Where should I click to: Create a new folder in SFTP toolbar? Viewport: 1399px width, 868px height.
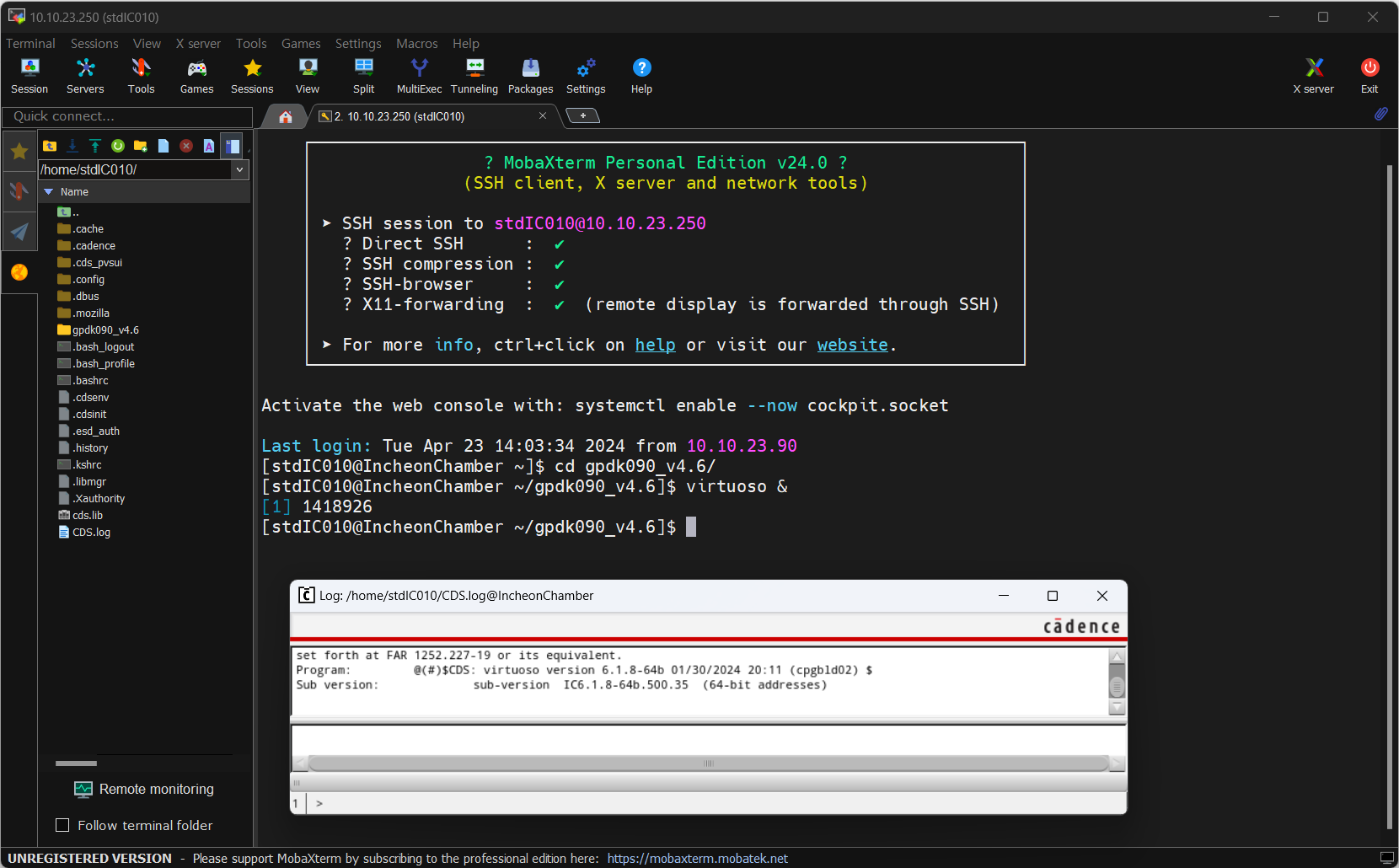click(141, 146)
